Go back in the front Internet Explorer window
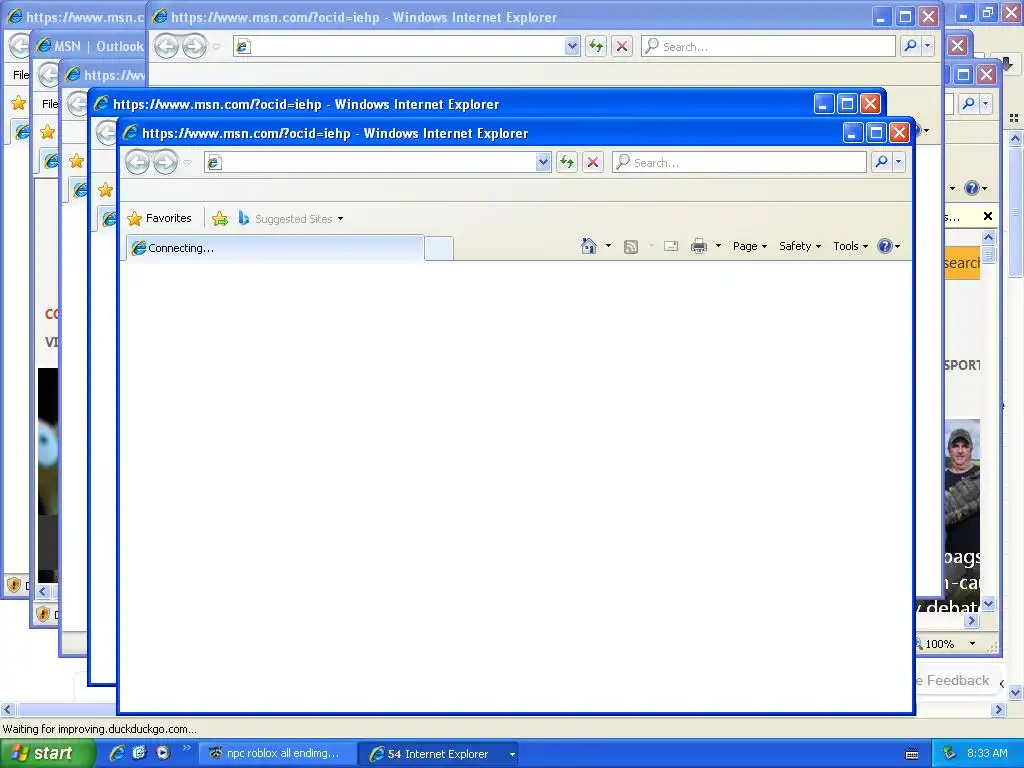Screen dimensions: 1024x768 137,162
